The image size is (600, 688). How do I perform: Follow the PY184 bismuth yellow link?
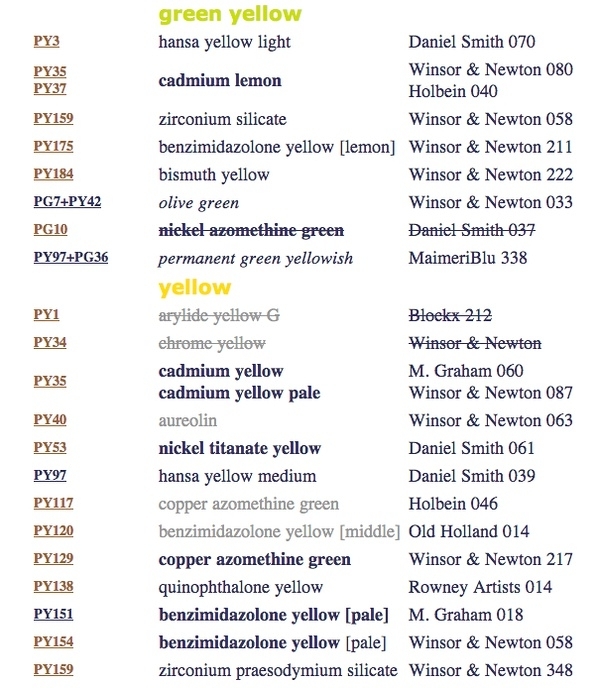(53, 174)
